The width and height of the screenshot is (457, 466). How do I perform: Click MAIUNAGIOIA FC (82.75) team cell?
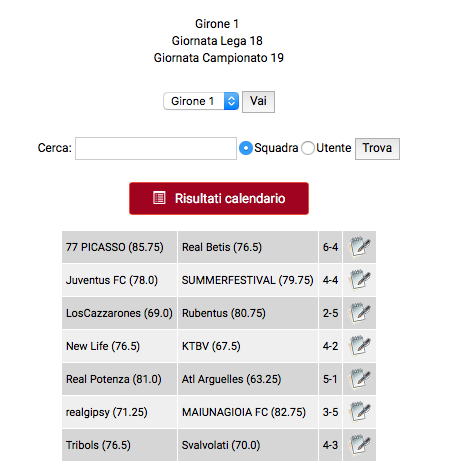pyautogui.click(x=248, y=412)
